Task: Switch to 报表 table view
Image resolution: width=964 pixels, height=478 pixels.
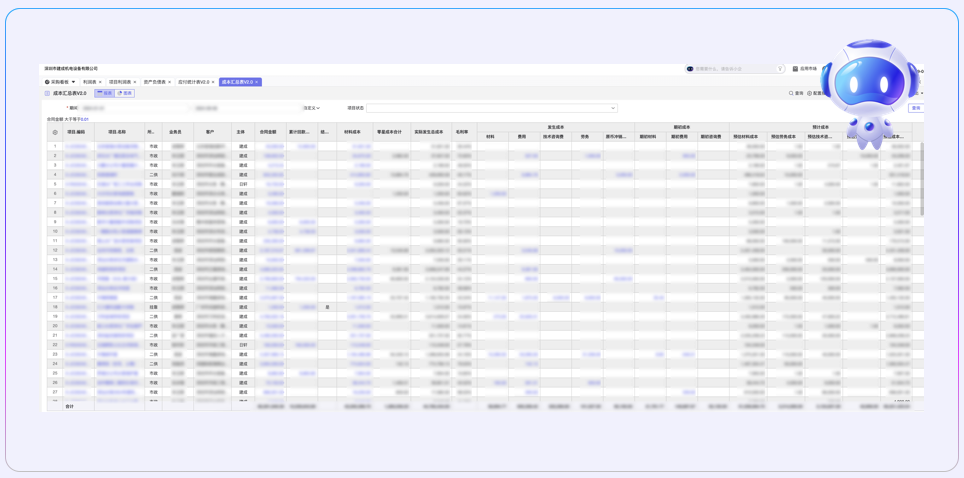Action: coord(104,93)
